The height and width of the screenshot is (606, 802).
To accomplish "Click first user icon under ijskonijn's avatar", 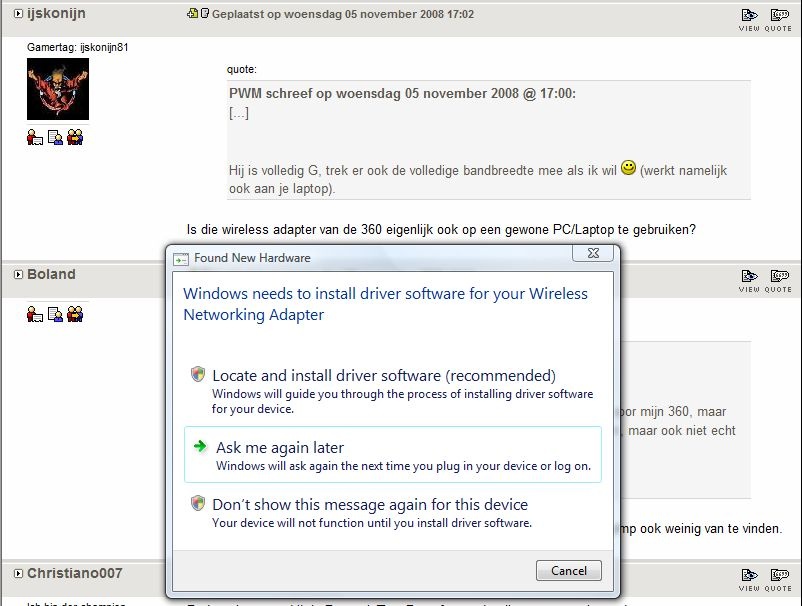I will pyautogui.click(x=35, y=137).
